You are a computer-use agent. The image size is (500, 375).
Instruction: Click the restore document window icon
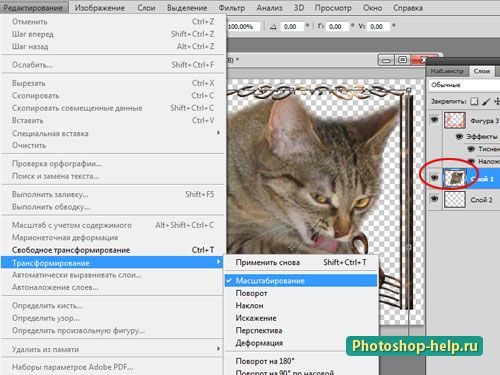point(402,60)
